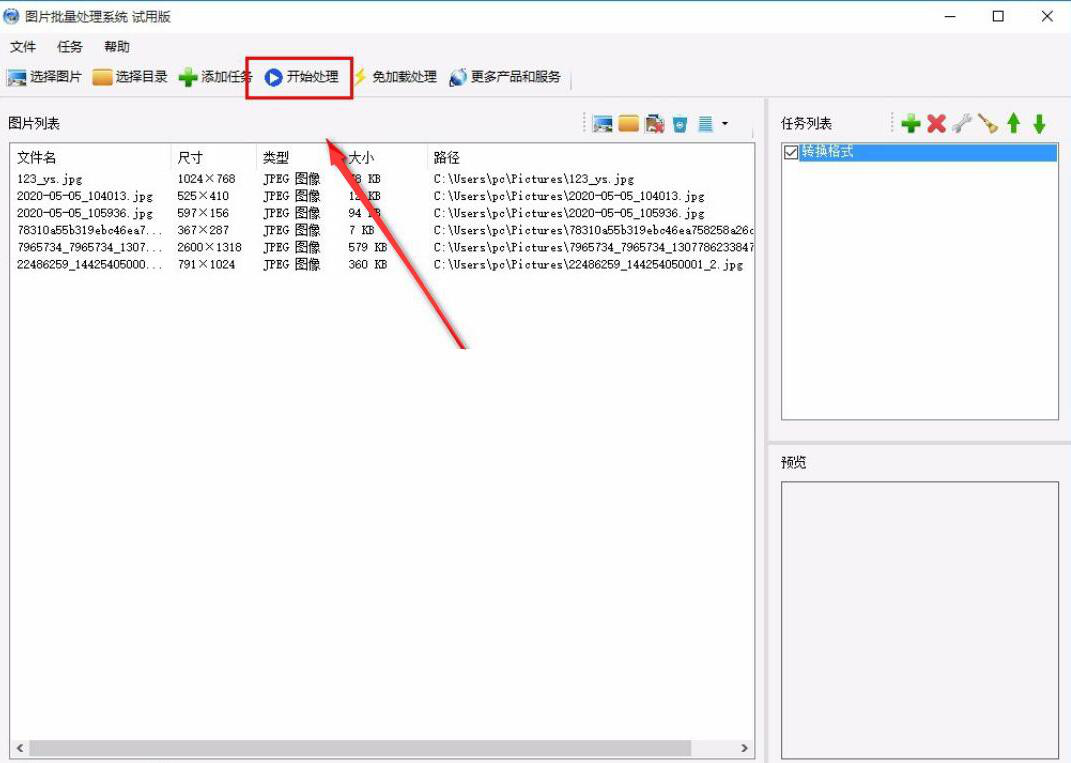1071x763 pixels.
Task: Click the scrollbar left arrow of the image list
Action: (x=19, y=748)
